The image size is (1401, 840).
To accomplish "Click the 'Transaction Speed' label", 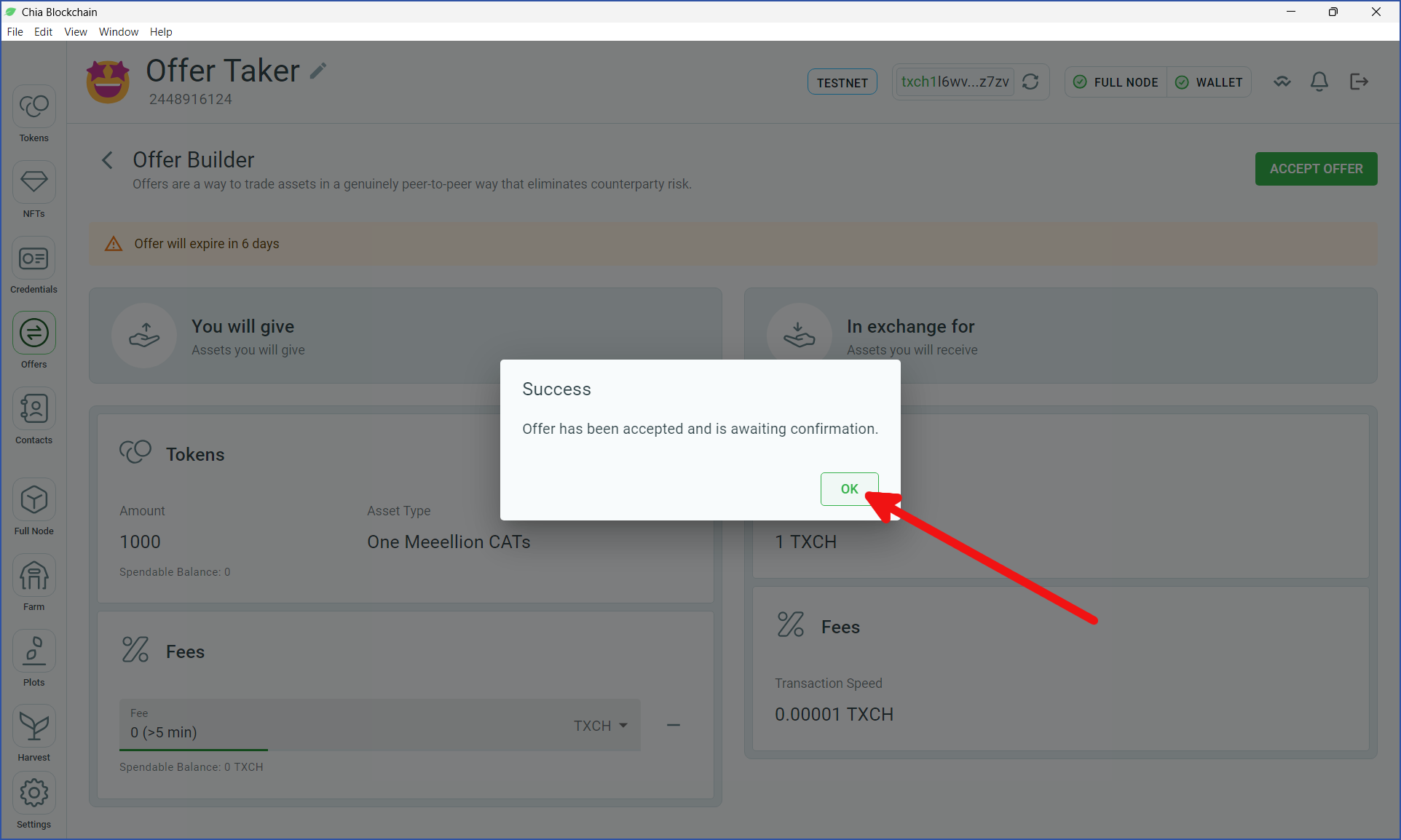I will (x=828, y=684).
